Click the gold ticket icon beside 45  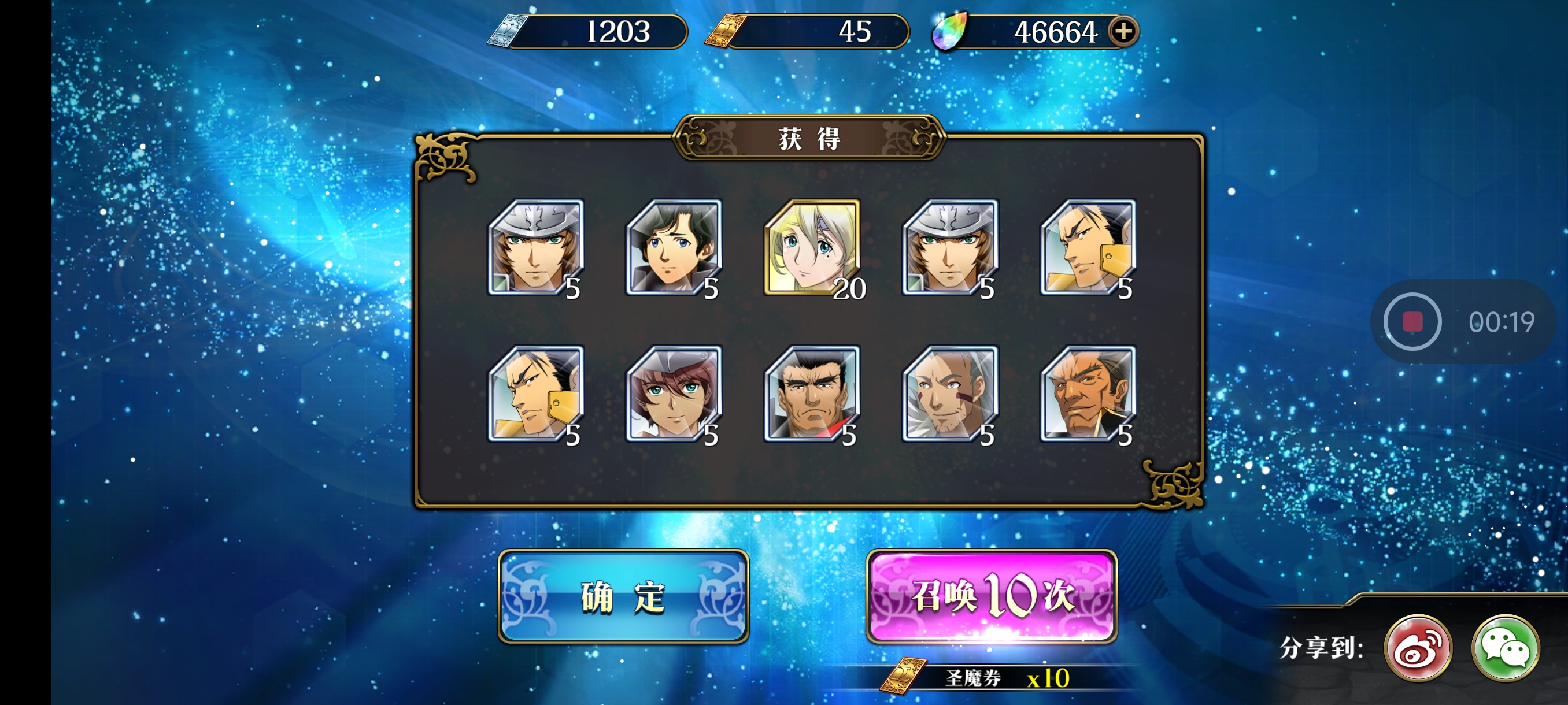point(726,31)
